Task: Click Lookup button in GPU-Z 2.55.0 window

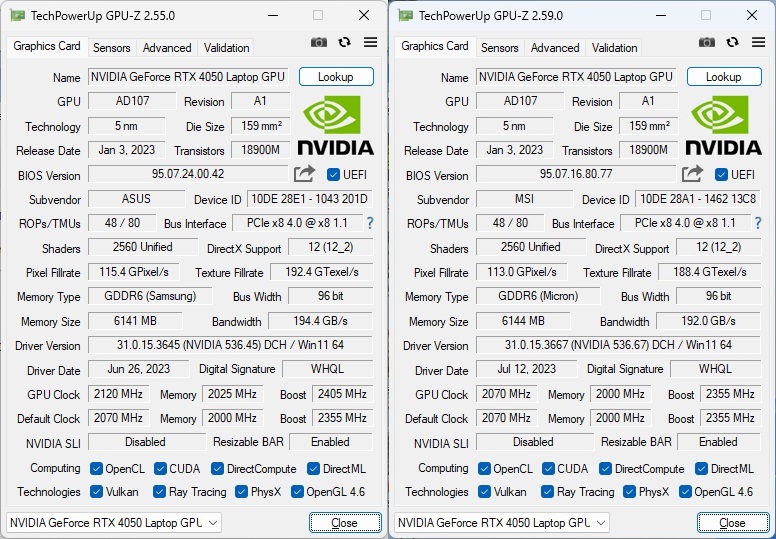Action: pos(336,77)
